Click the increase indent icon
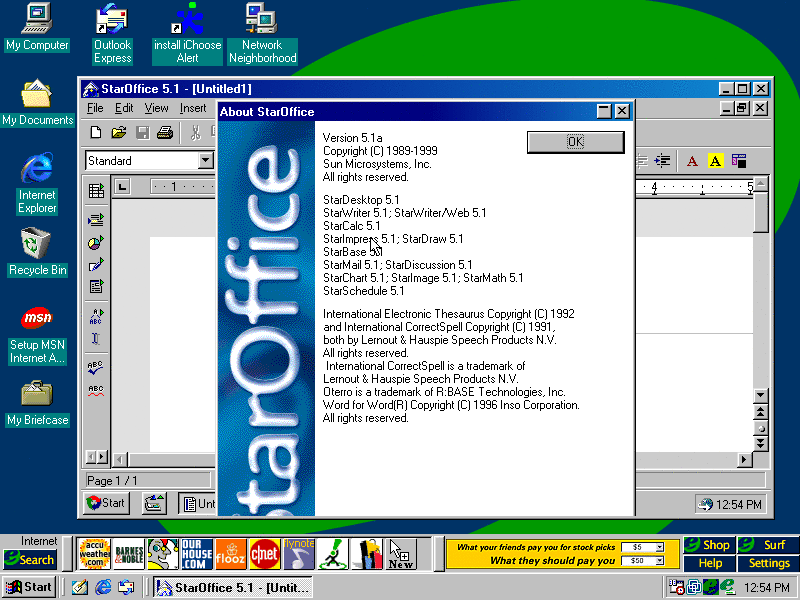This screenshot has width=800, height=600. pyautogui.click(x=661, y=161)
